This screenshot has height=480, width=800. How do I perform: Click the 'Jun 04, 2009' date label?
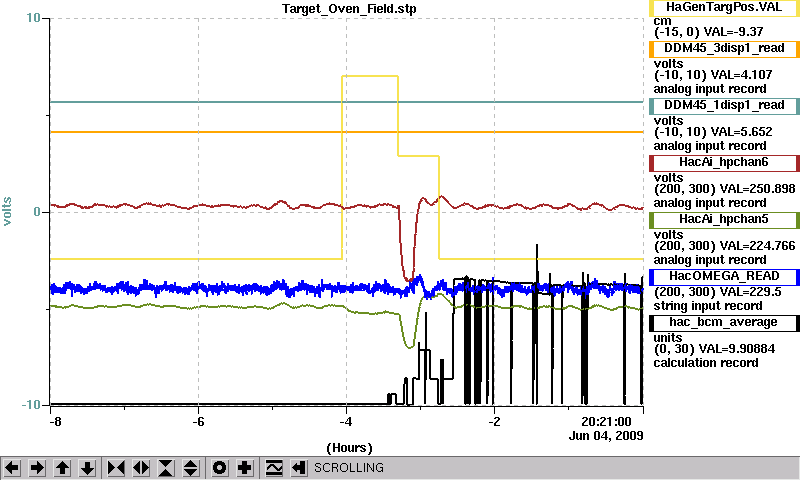(606, 436)
